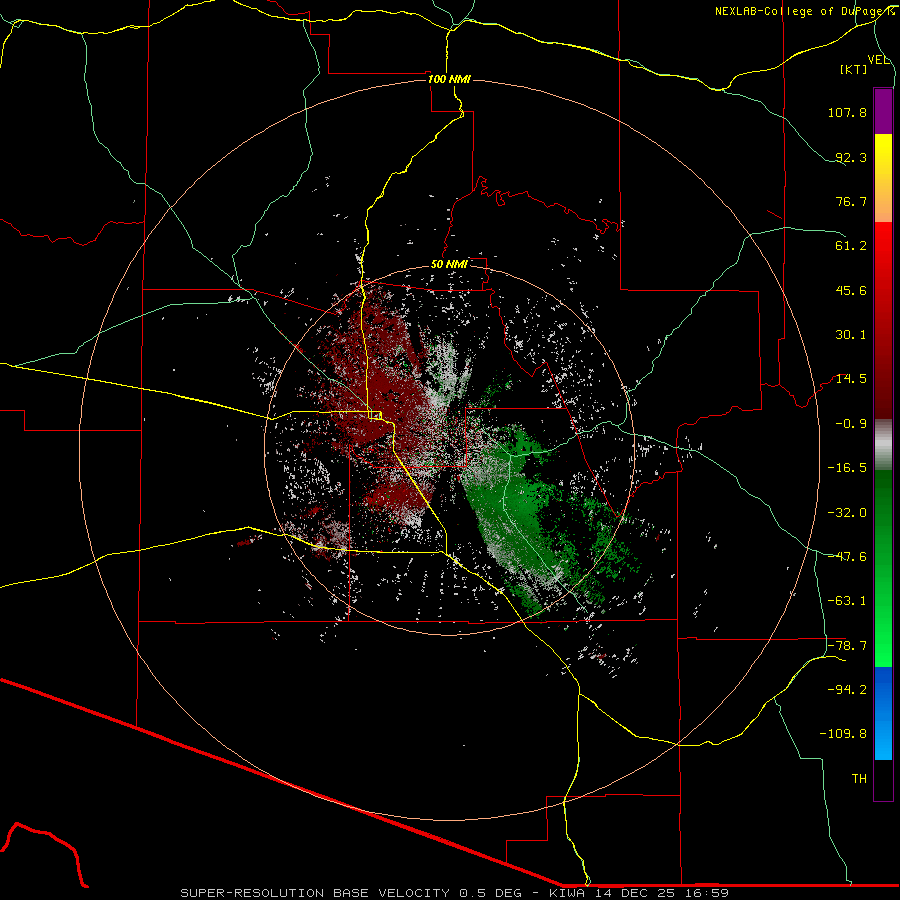Select the 92.3 scale value
The image size is (900, 900).
[851, 157]
